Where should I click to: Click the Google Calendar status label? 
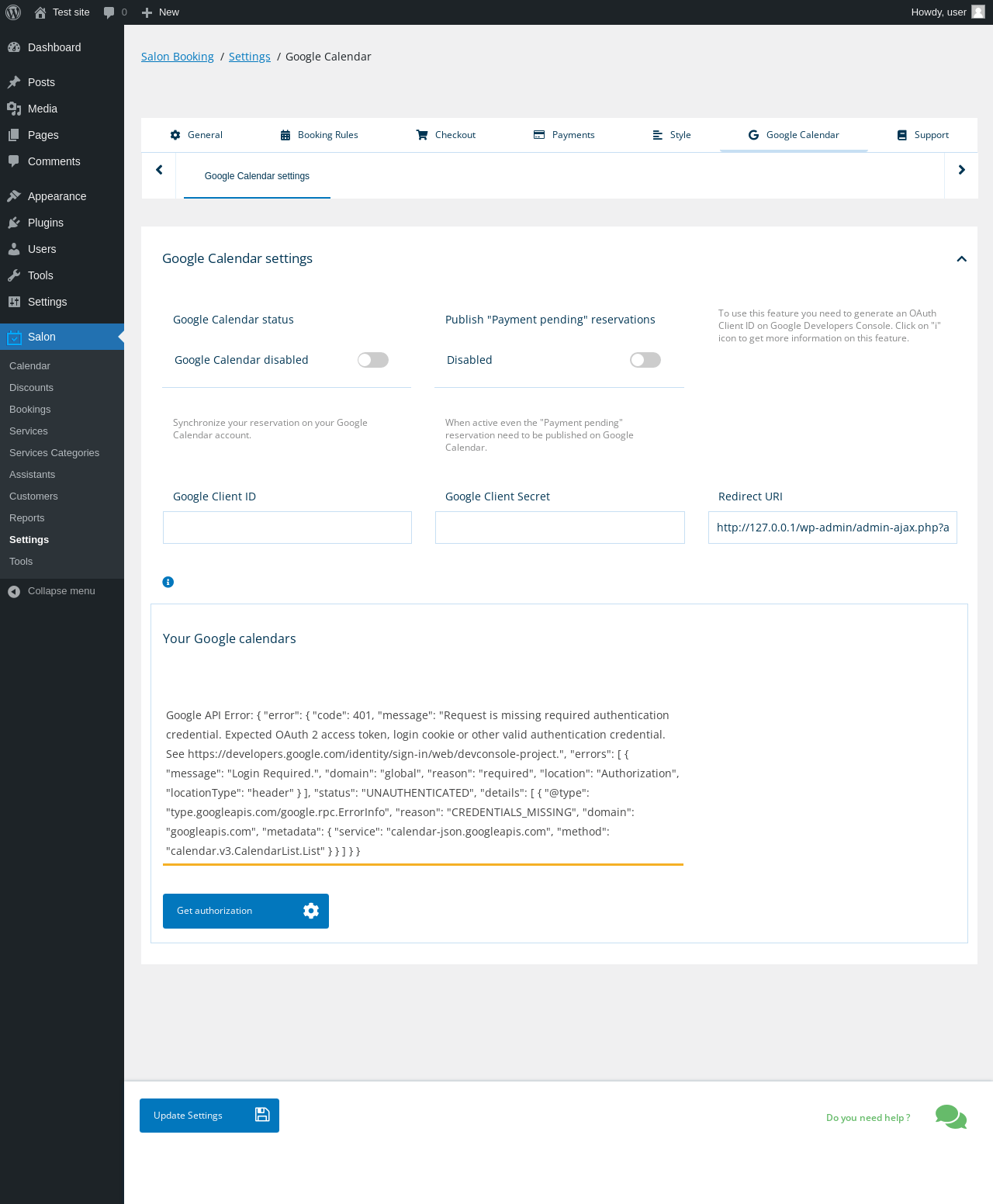click(234, 320)
